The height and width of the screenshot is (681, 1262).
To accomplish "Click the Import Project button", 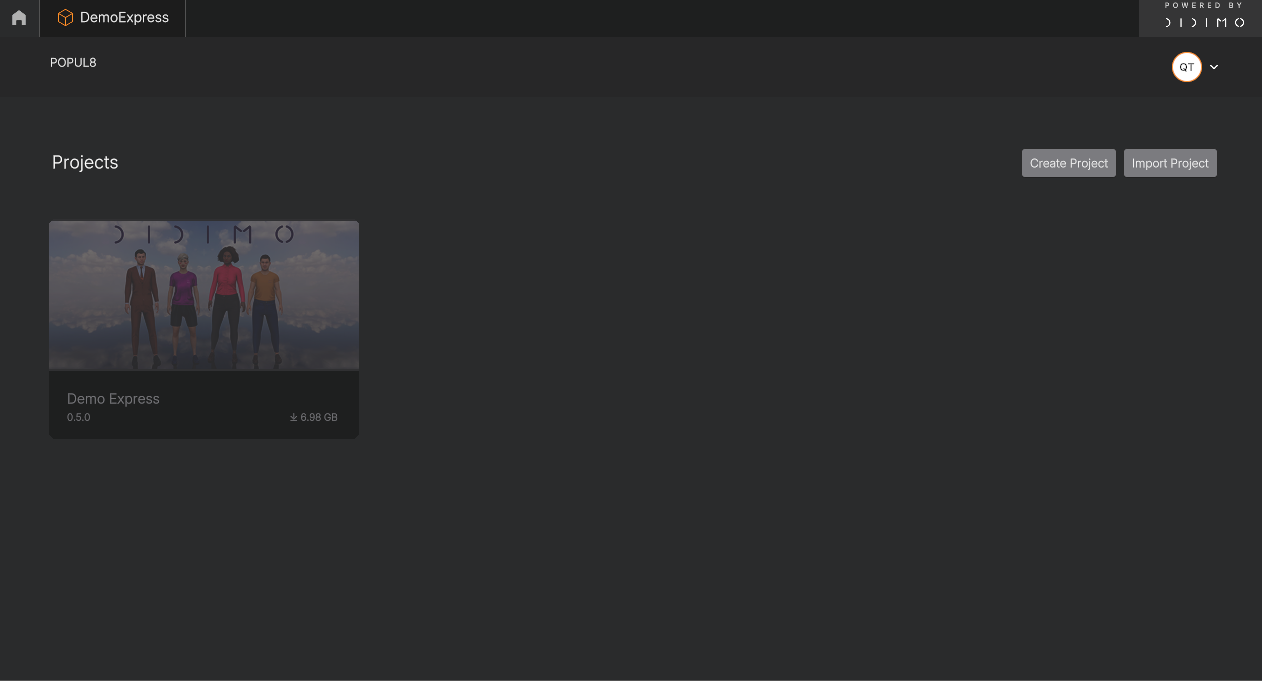I will (x=1170, y=163).
